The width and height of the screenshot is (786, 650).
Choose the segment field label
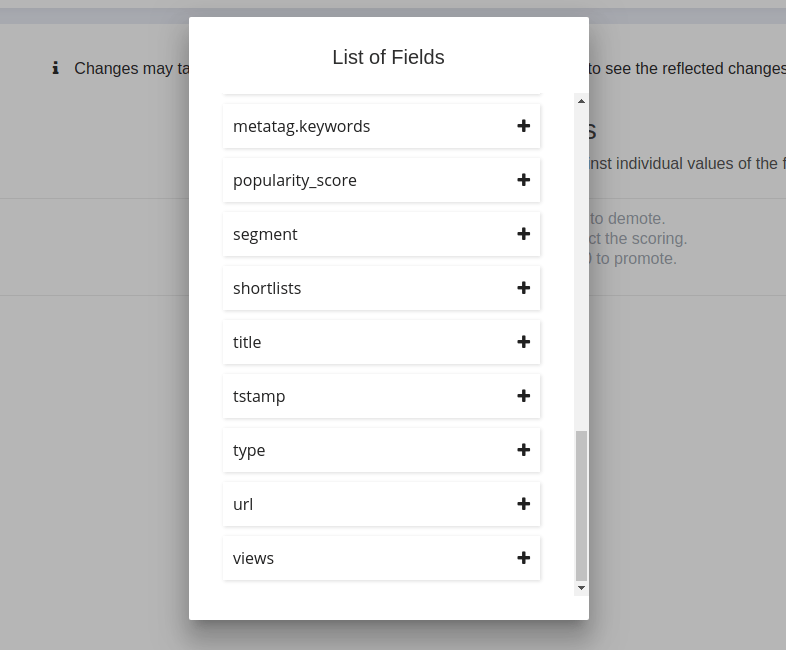(265, 235)
